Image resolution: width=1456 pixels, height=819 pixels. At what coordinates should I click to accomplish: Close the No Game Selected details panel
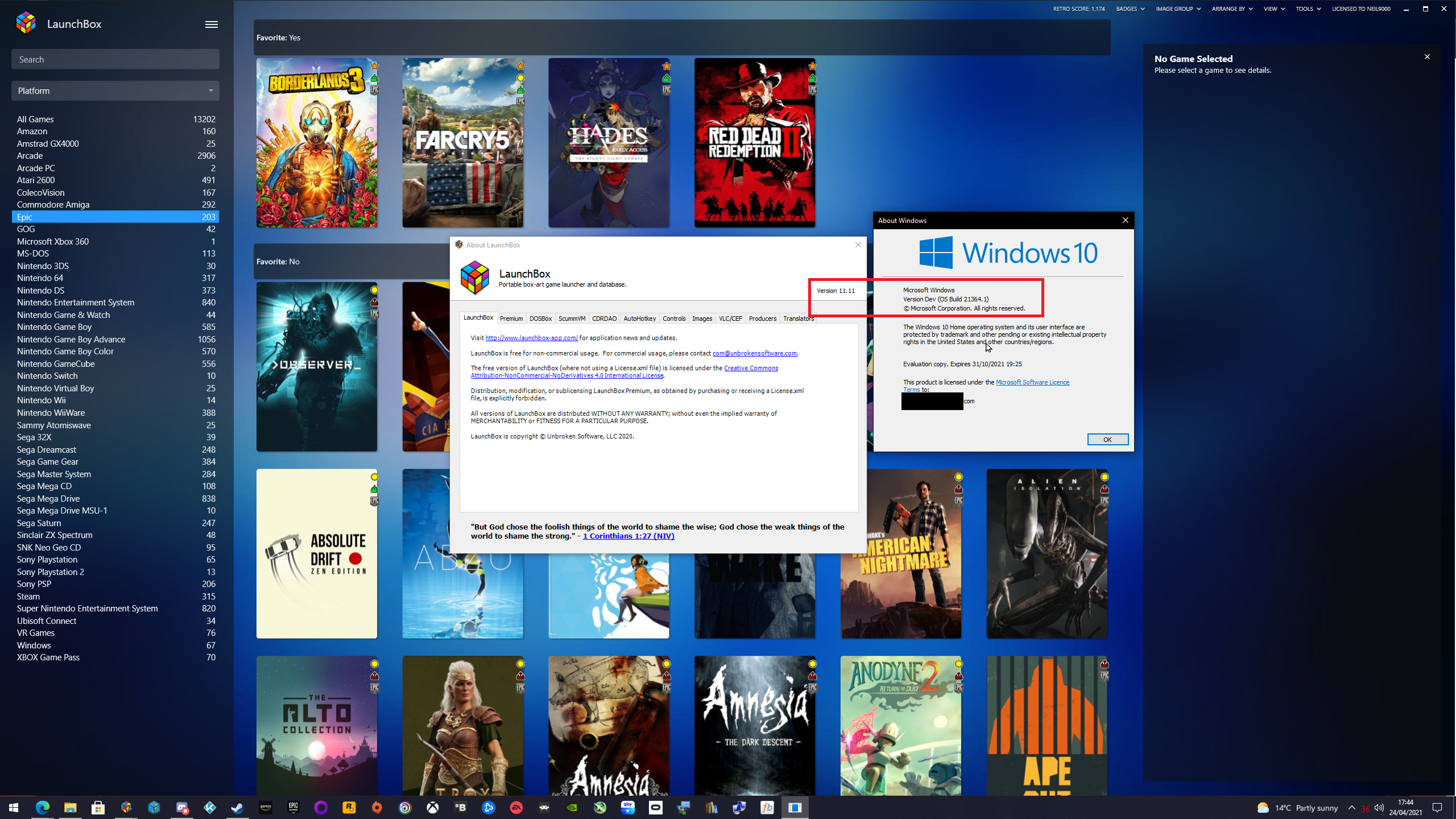click(x=1427, y=57)
